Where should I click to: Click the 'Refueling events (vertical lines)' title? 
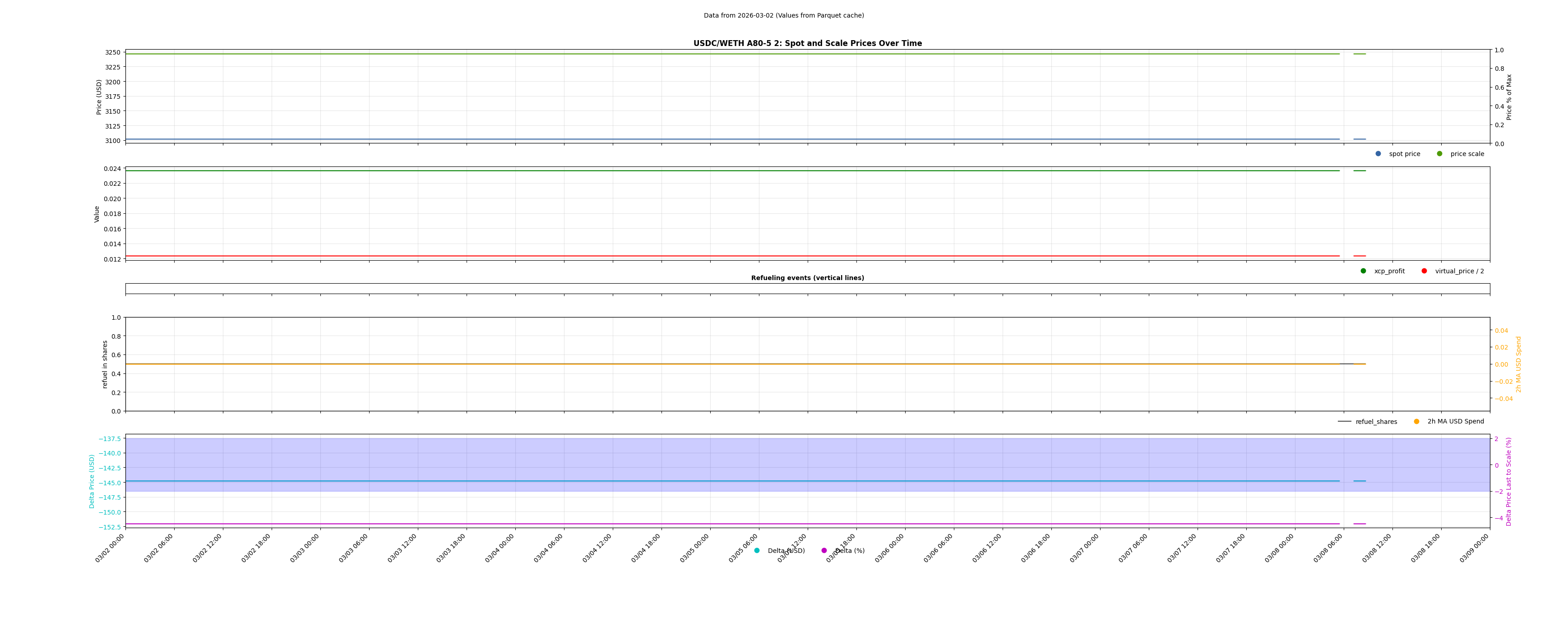coord(807,278)
